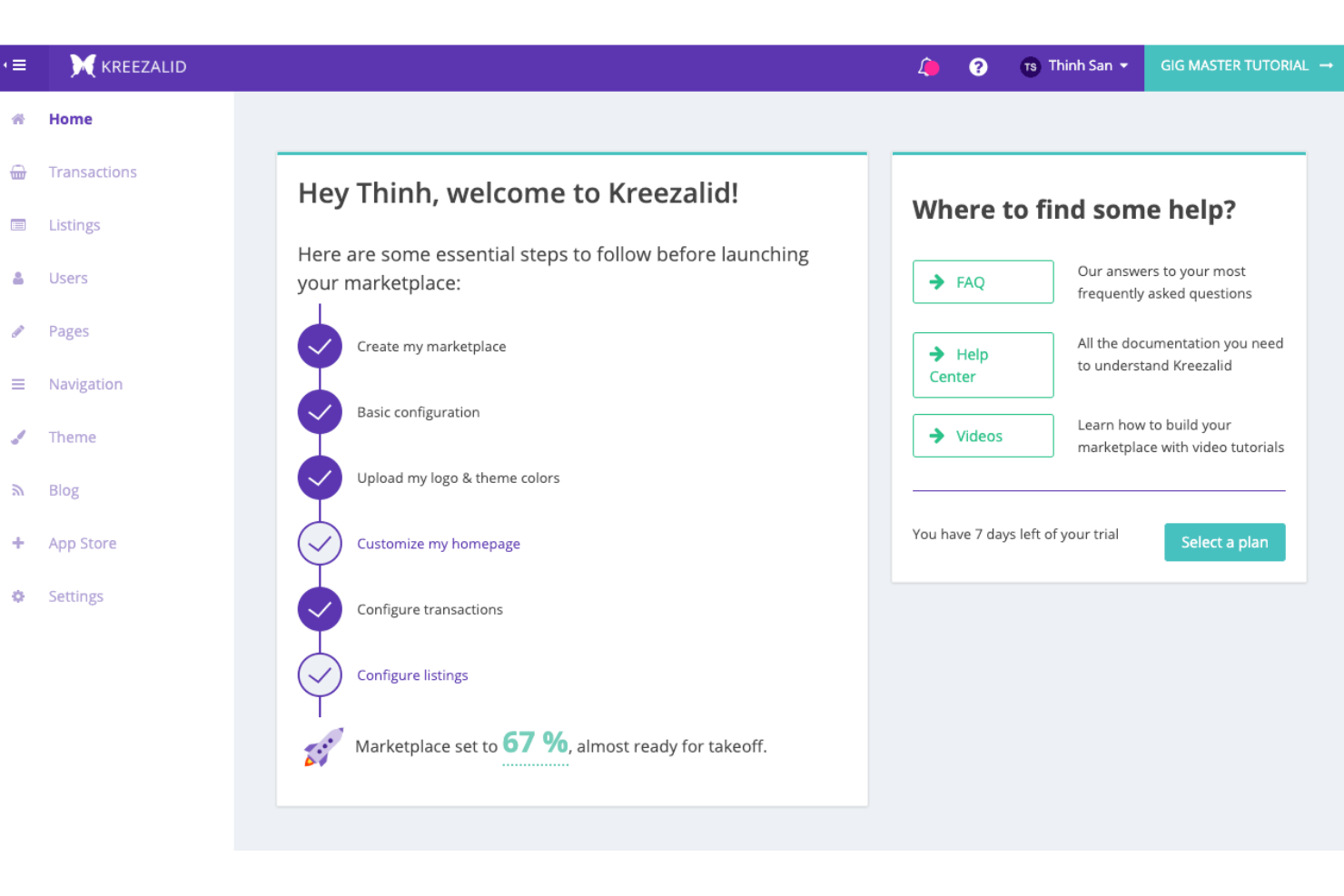
Task: Open Settings via the gear icon
Action: [x=18, y=596]
